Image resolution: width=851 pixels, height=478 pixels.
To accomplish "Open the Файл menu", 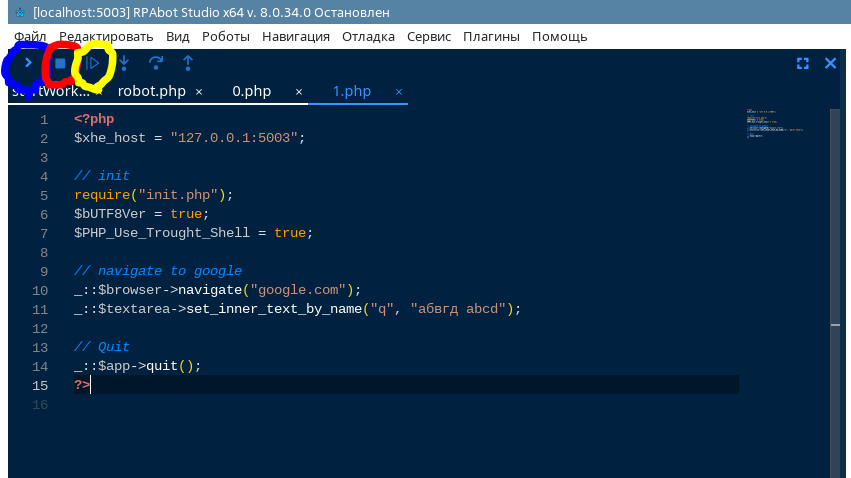I will tap(30, 36).
